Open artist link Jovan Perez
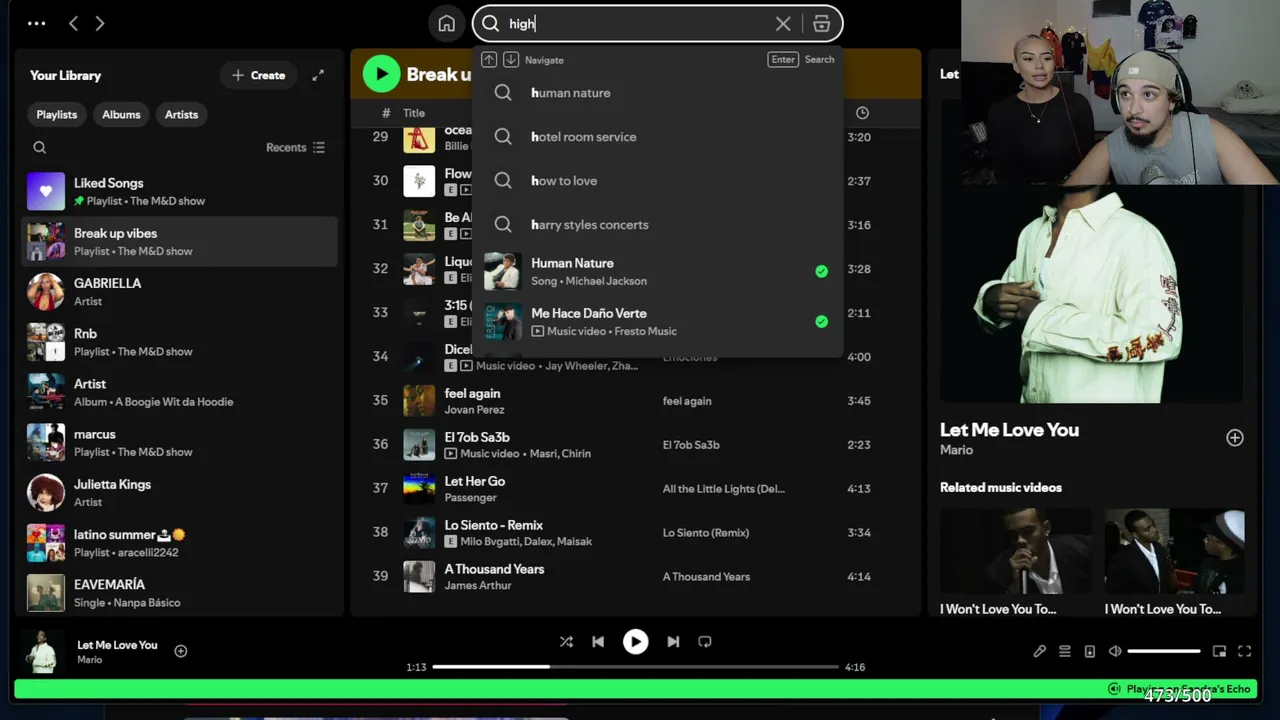Viewport: 1280px width, 720px height. [474, 410]
